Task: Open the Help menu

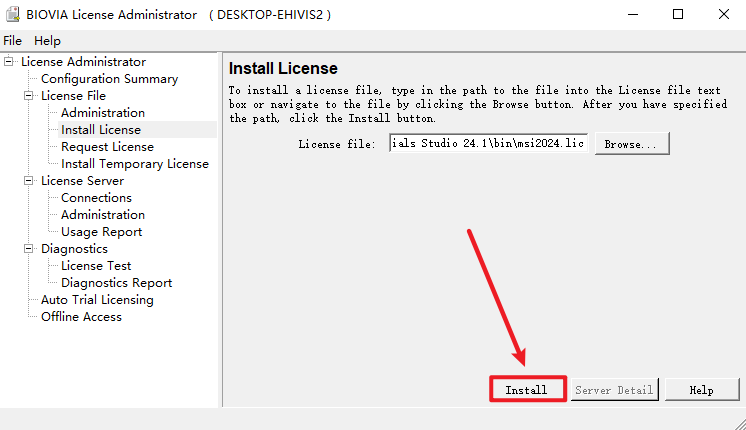Action: pos(47,41)
